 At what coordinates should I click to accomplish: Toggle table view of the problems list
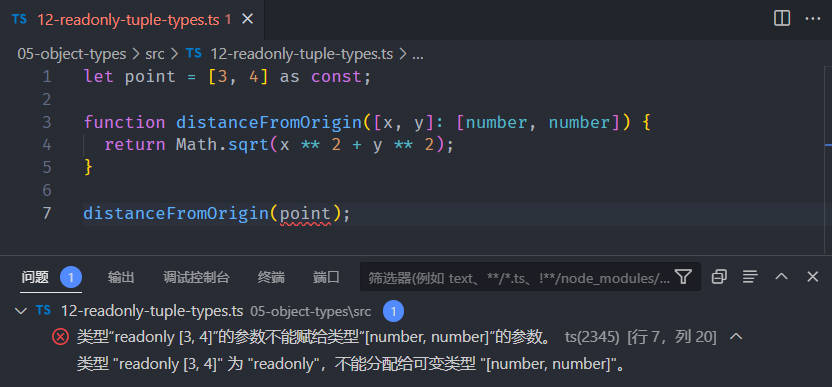[x=750, y=277]
